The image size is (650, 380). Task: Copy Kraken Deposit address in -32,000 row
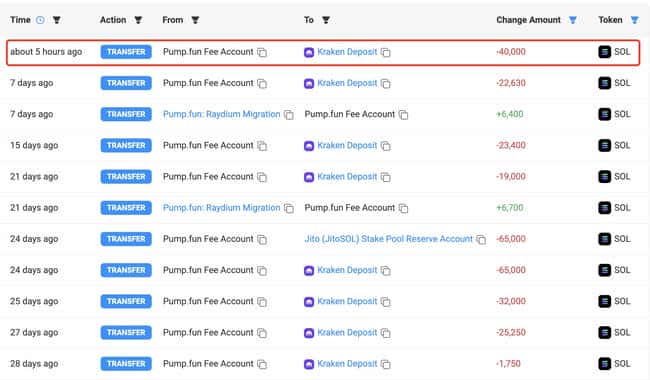[x=386, y=302]
